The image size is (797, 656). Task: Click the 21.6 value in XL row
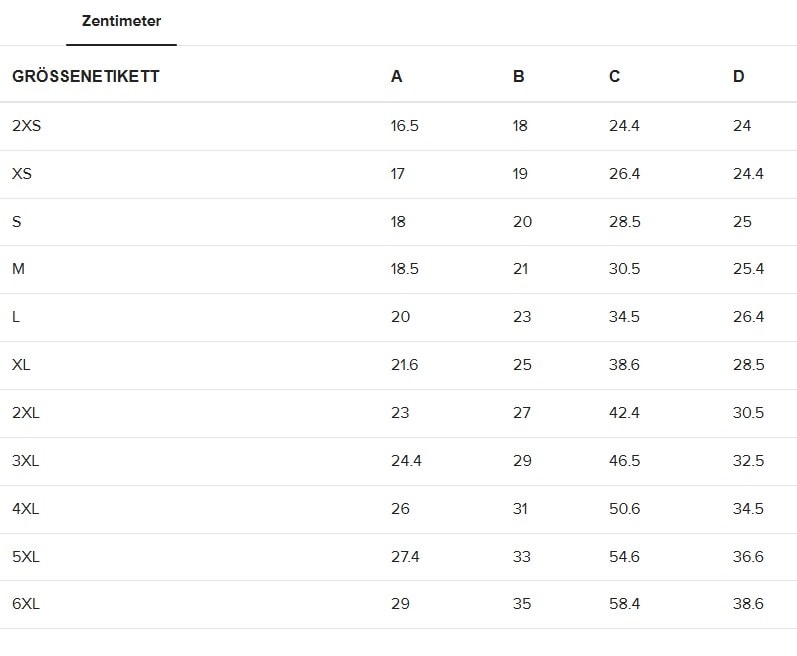pos(404,365)
